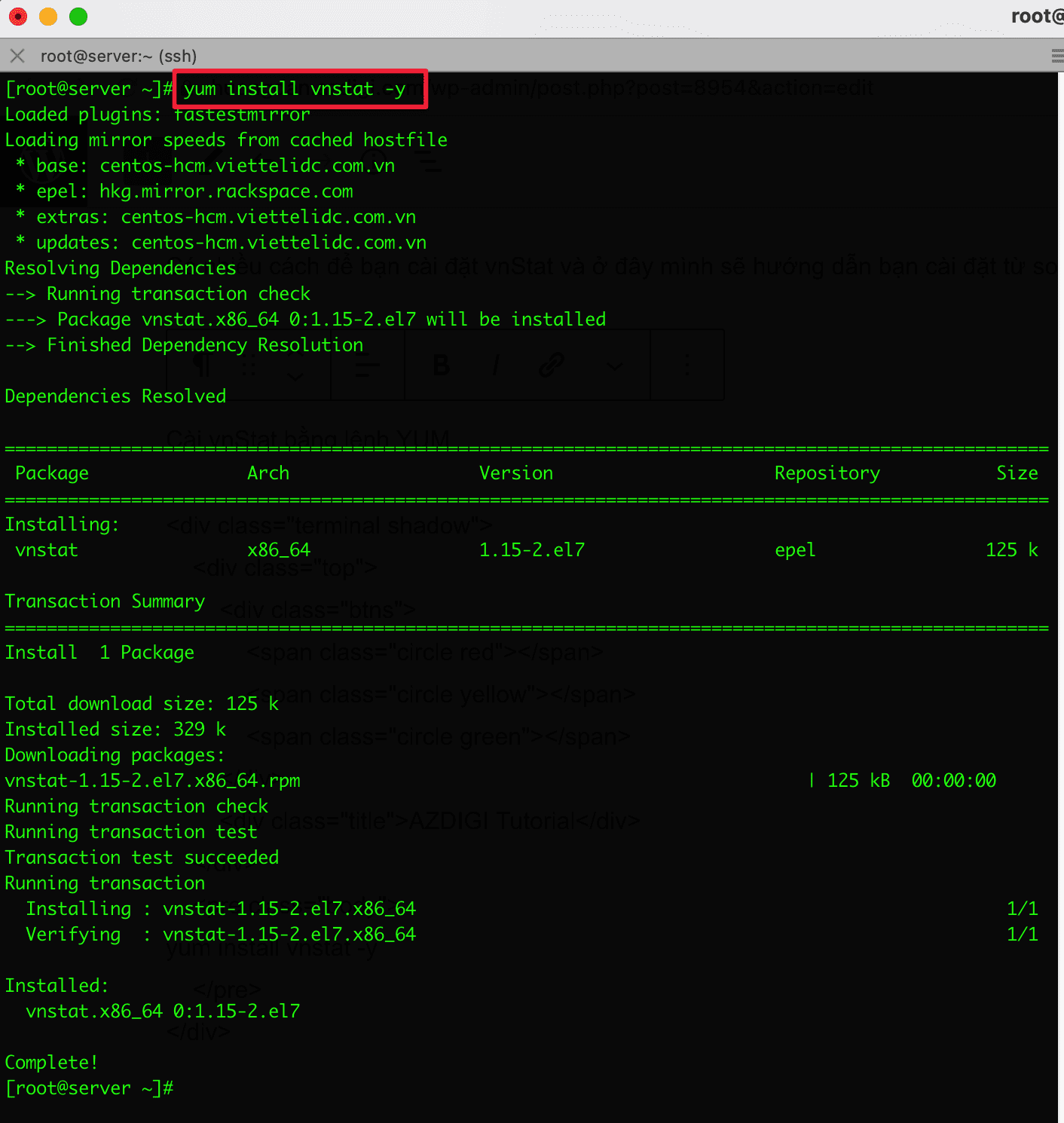Click the Complete! message line
This screenshot has height=1123, width=1064.
pos(51,1063)
